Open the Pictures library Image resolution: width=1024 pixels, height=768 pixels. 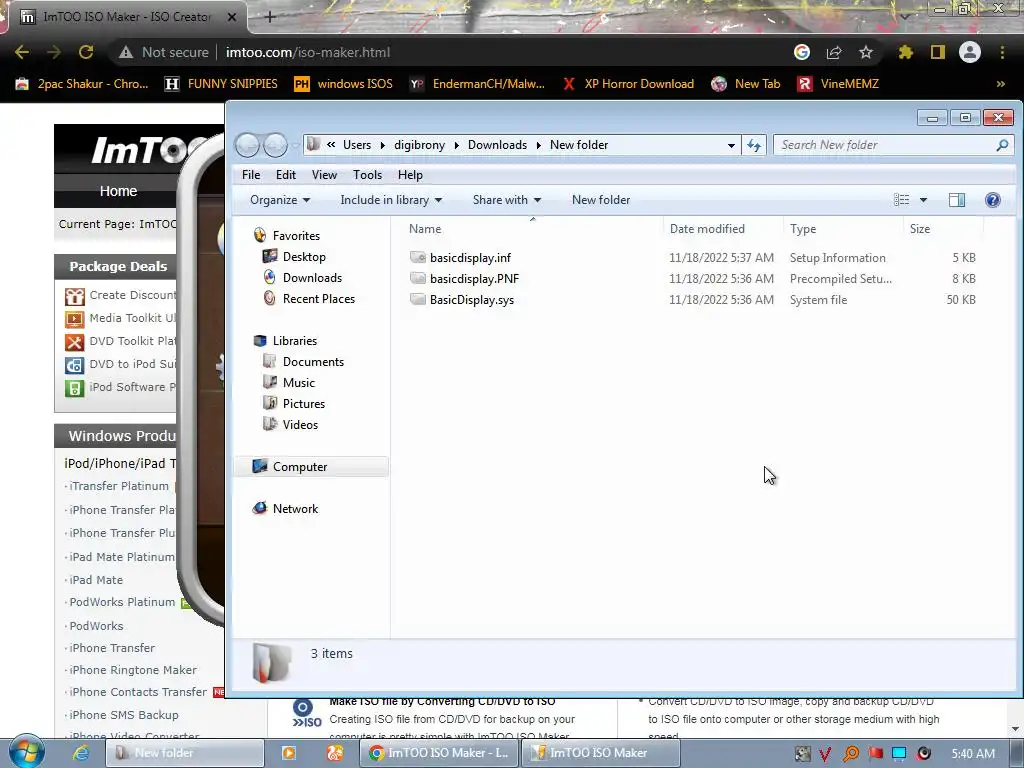pyautogui.click(x=304, y=404)
